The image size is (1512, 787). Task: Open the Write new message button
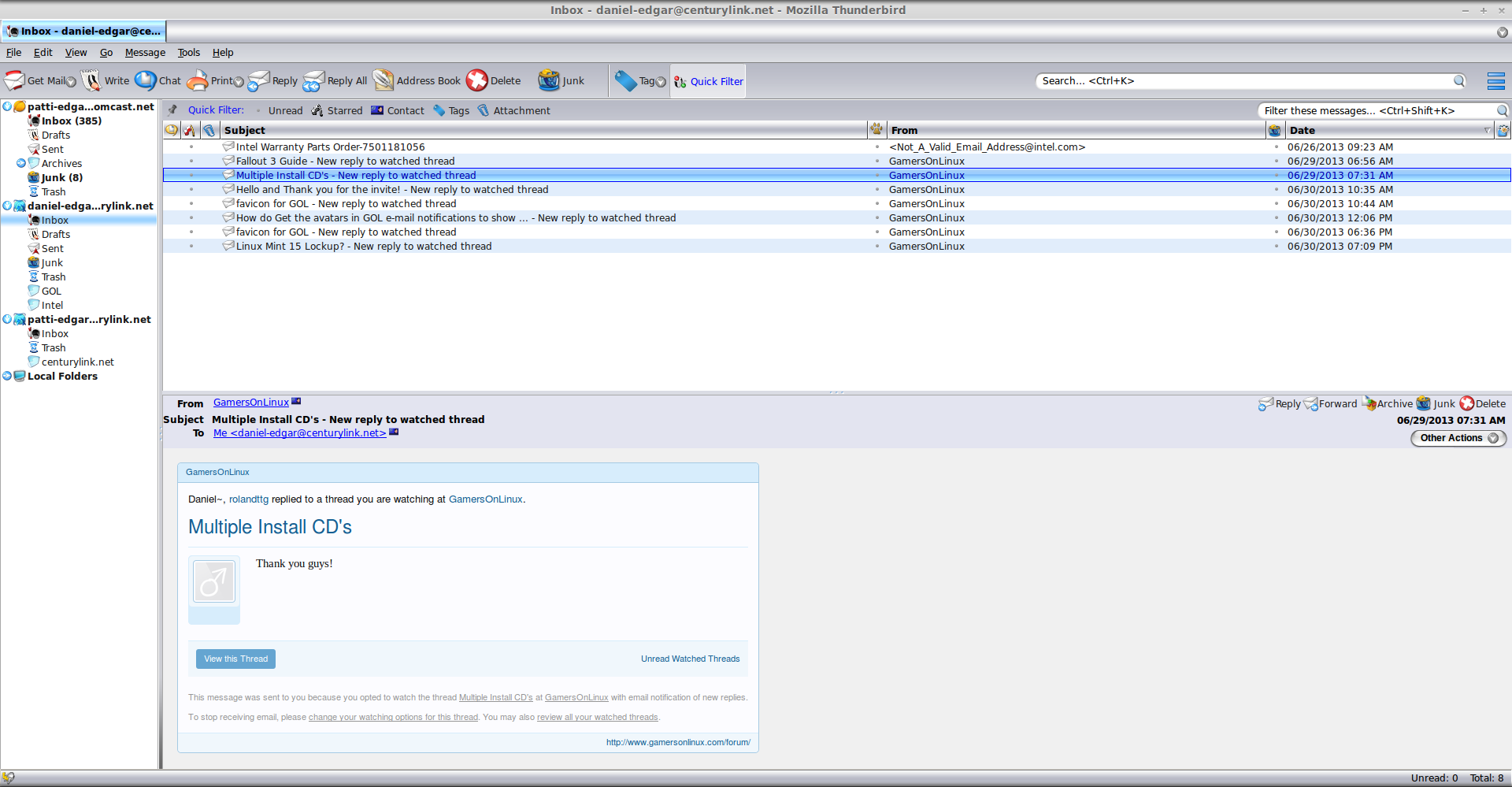coord(106,80)
